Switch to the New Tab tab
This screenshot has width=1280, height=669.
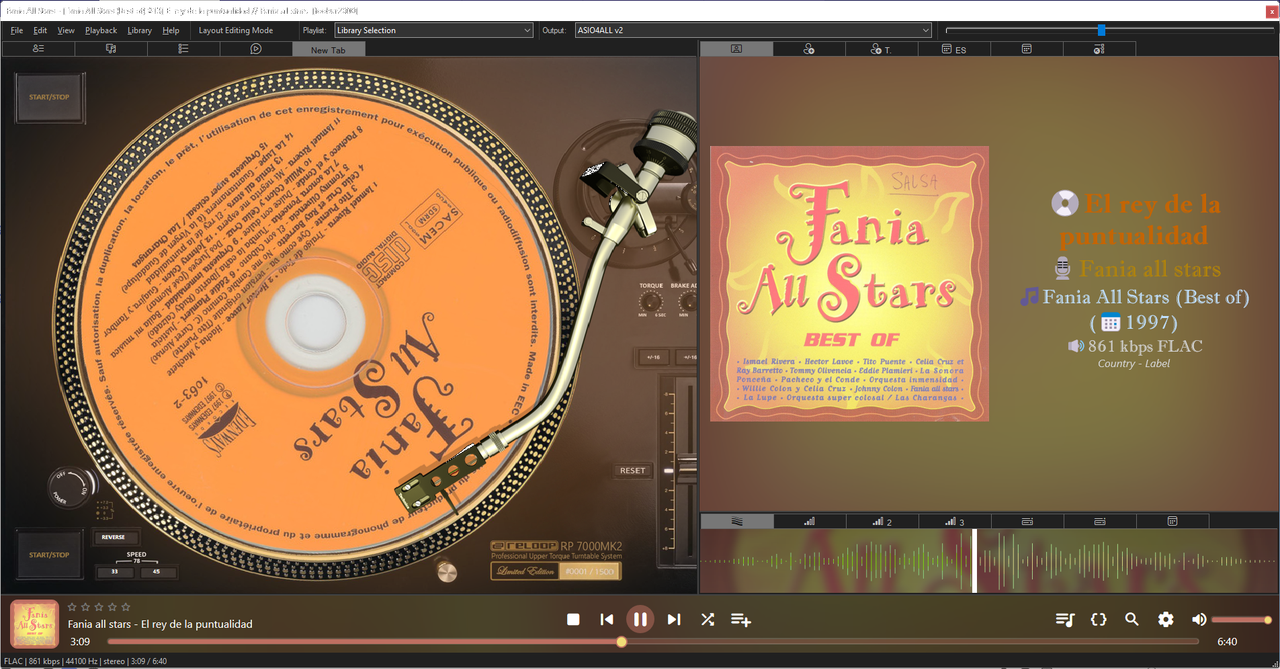point(328,49)
